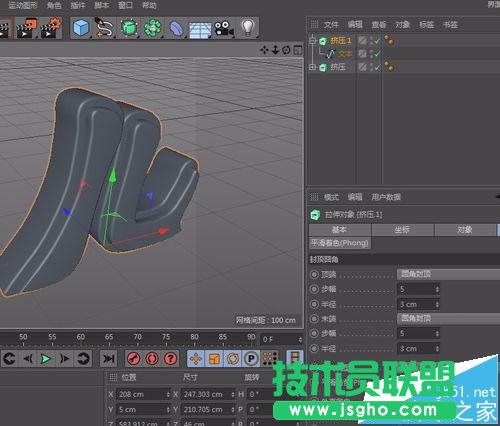The width and height of the screenshot is (500, 426).
Task: Toggle Parameter recording P icon
Action: [x=251, y=359]
